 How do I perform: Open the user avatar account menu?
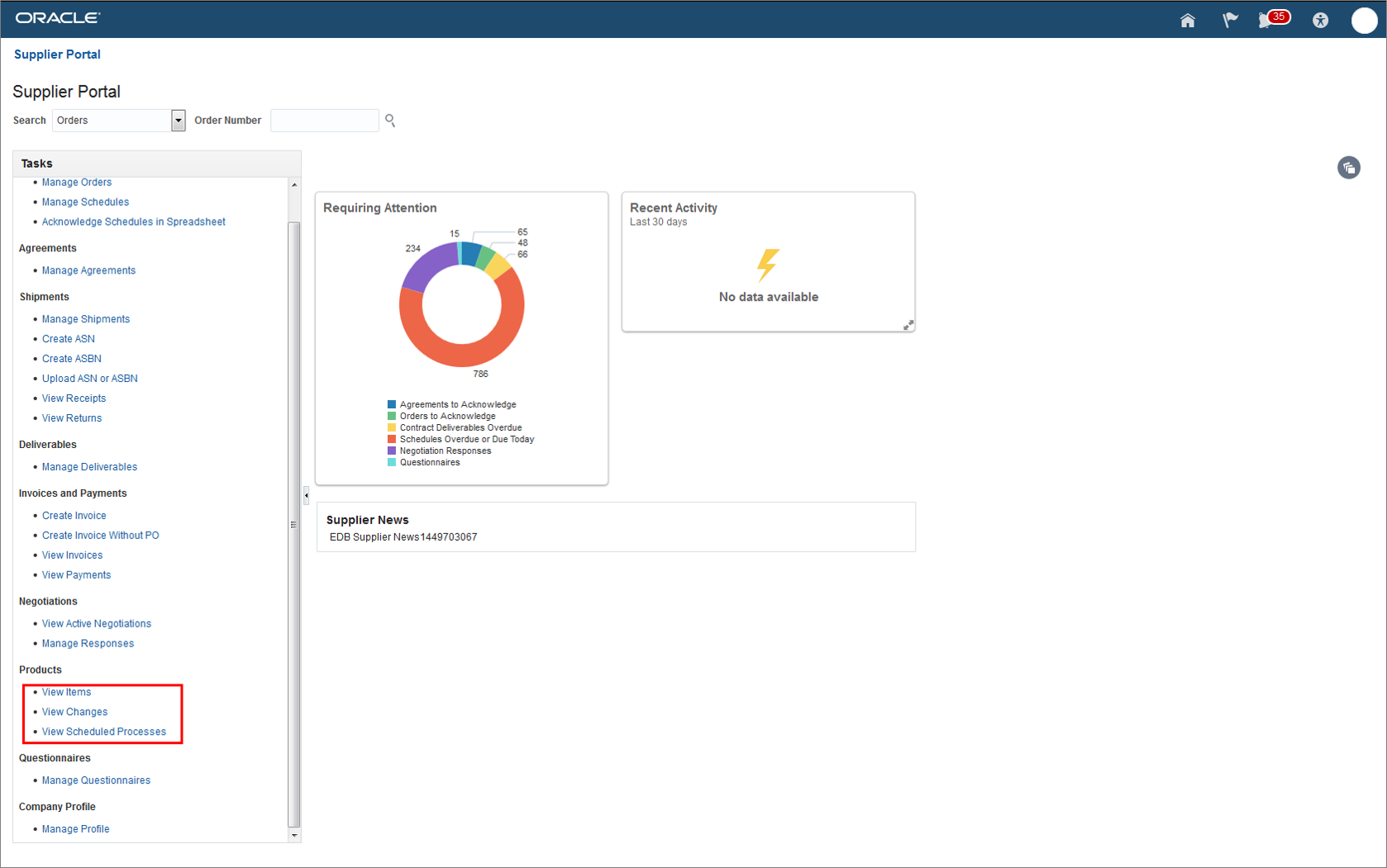tap(1365, 21)
